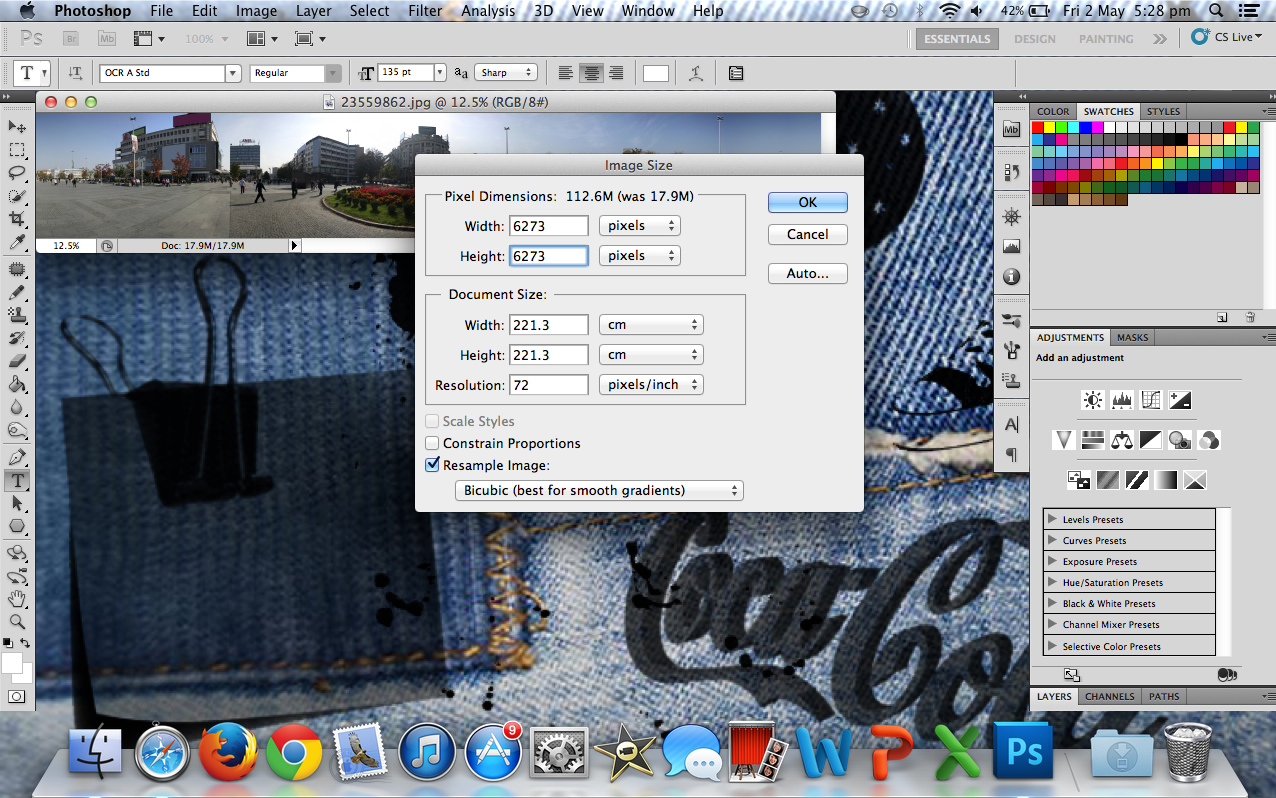Click OK in the Image Size dialog
This screenshot has height=798, width=1276.
tap(807, 202)
